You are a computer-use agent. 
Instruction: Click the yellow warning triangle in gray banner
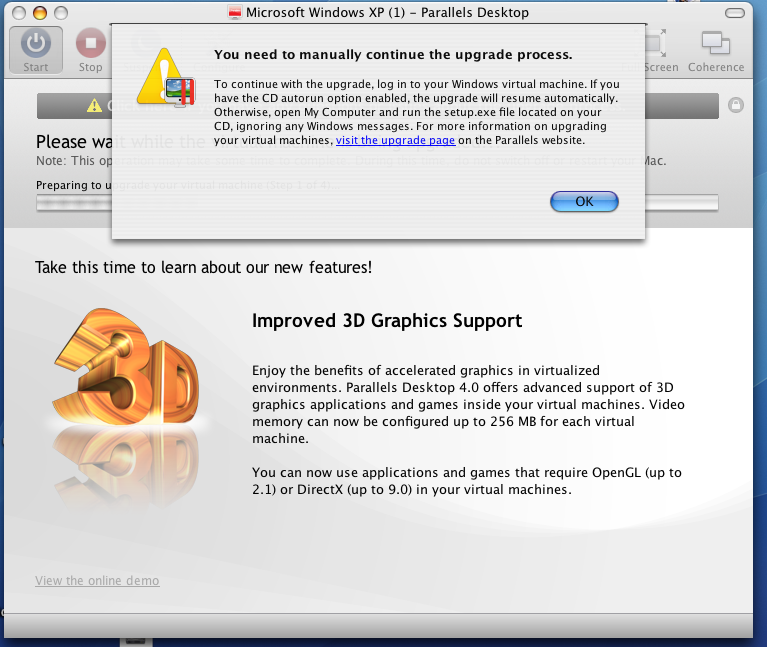tap(94, 106)
